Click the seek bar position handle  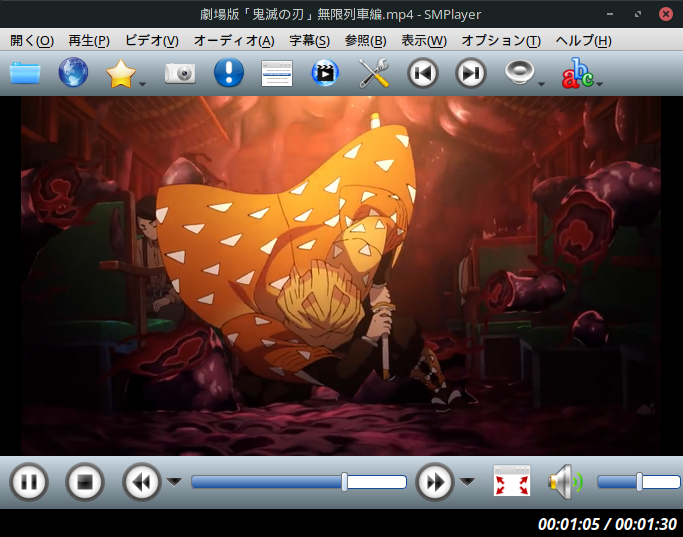coord(345,482)
